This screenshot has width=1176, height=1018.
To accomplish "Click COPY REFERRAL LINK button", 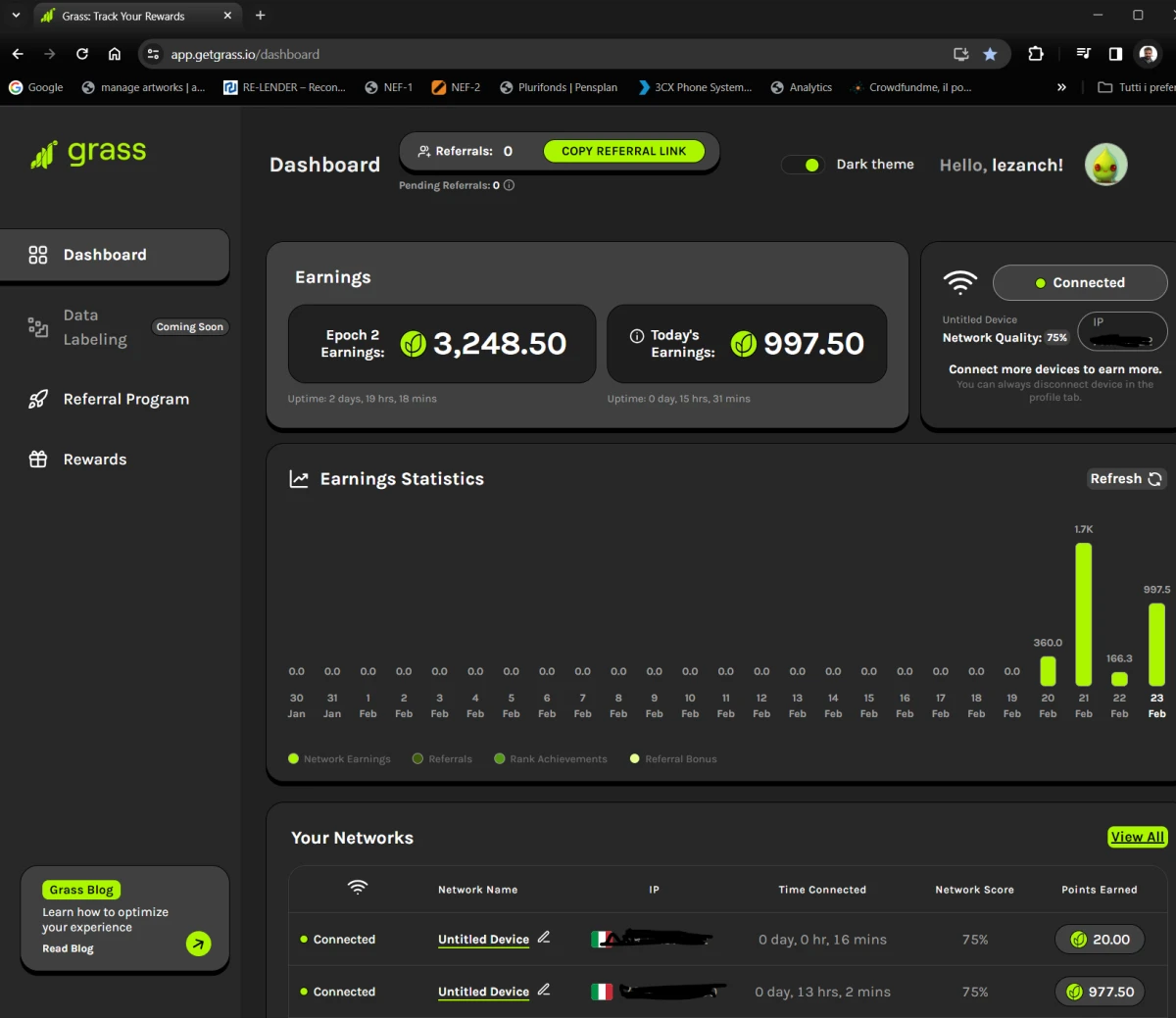I will (x=623, y=151).
